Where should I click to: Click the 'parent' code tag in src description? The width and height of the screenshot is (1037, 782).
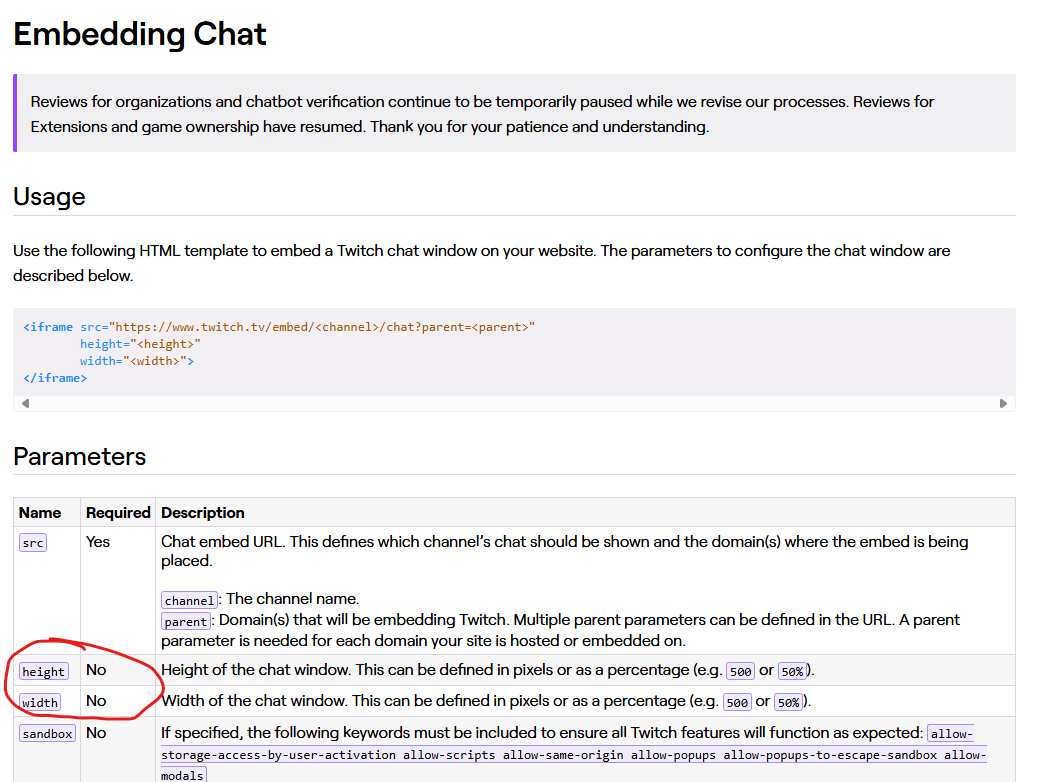coord(186,621)
